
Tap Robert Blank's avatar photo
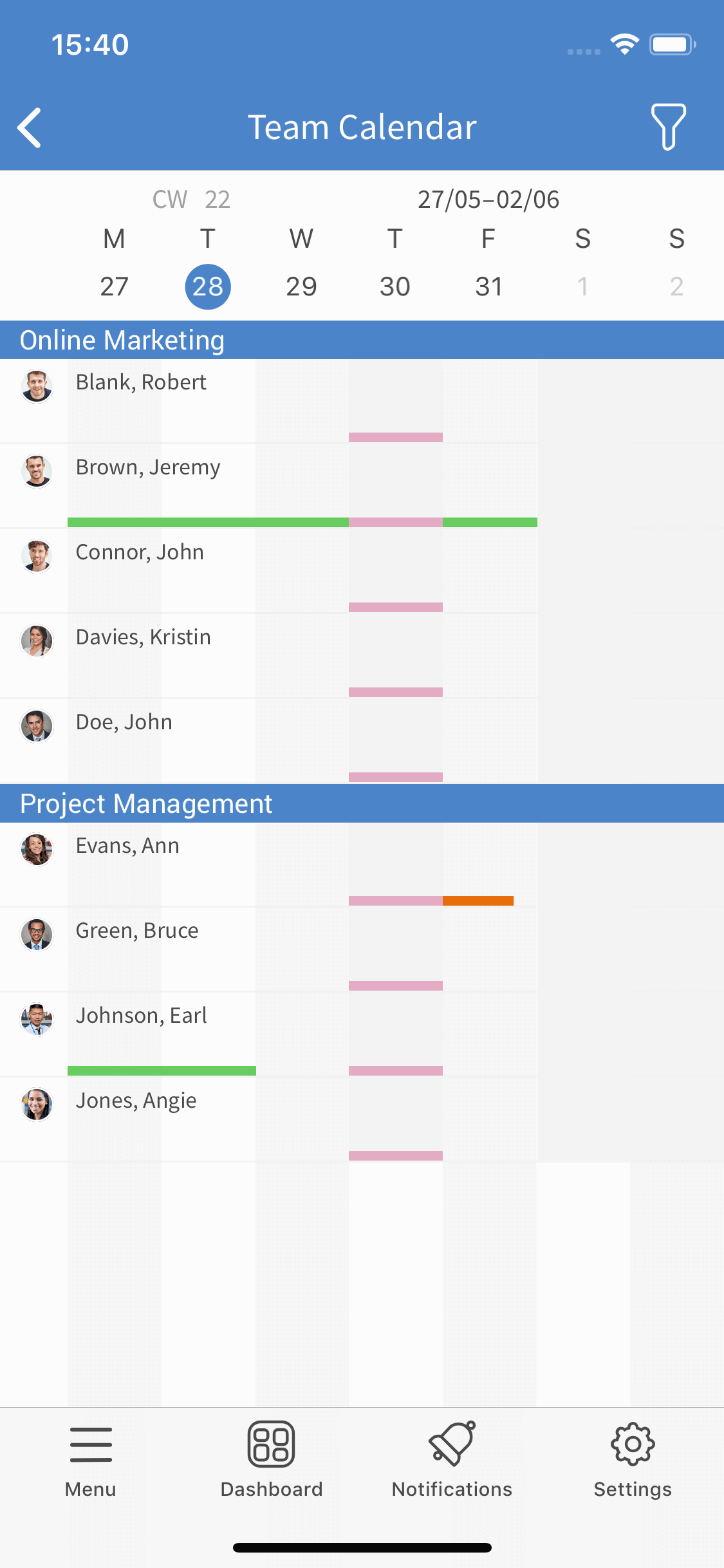tap(37, 386)
